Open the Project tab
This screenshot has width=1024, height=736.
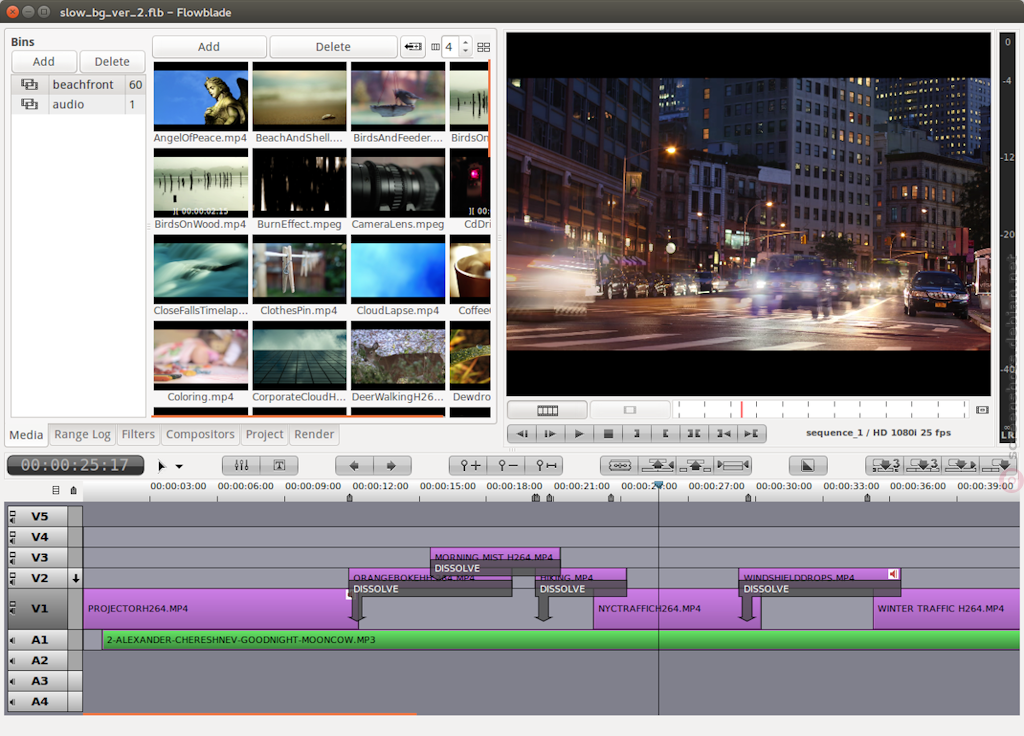(264, 434)
